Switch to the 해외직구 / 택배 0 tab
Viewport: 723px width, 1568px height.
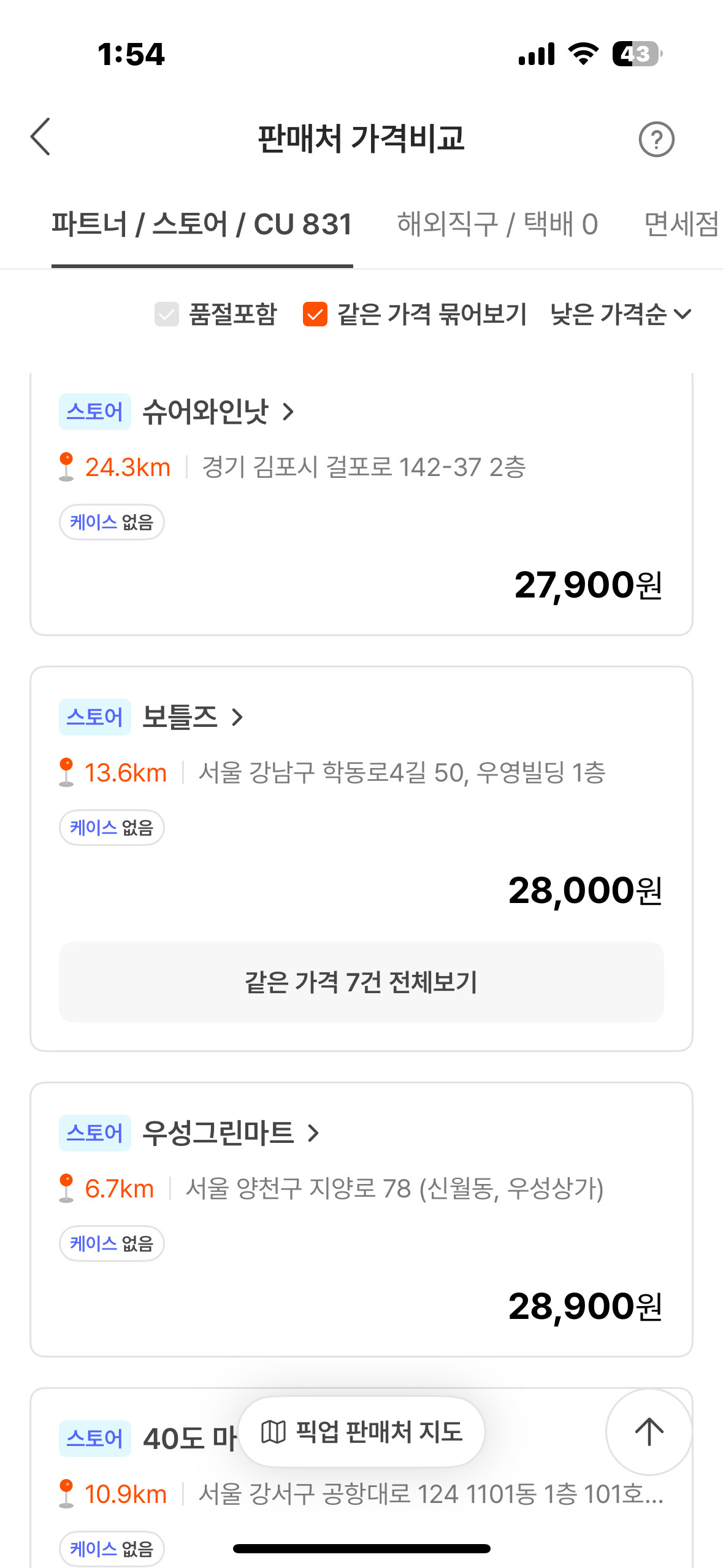497,225
